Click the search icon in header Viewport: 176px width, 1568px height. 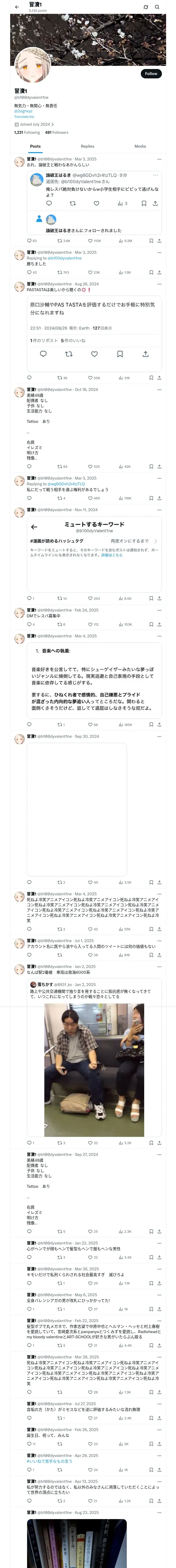point(157,7)
